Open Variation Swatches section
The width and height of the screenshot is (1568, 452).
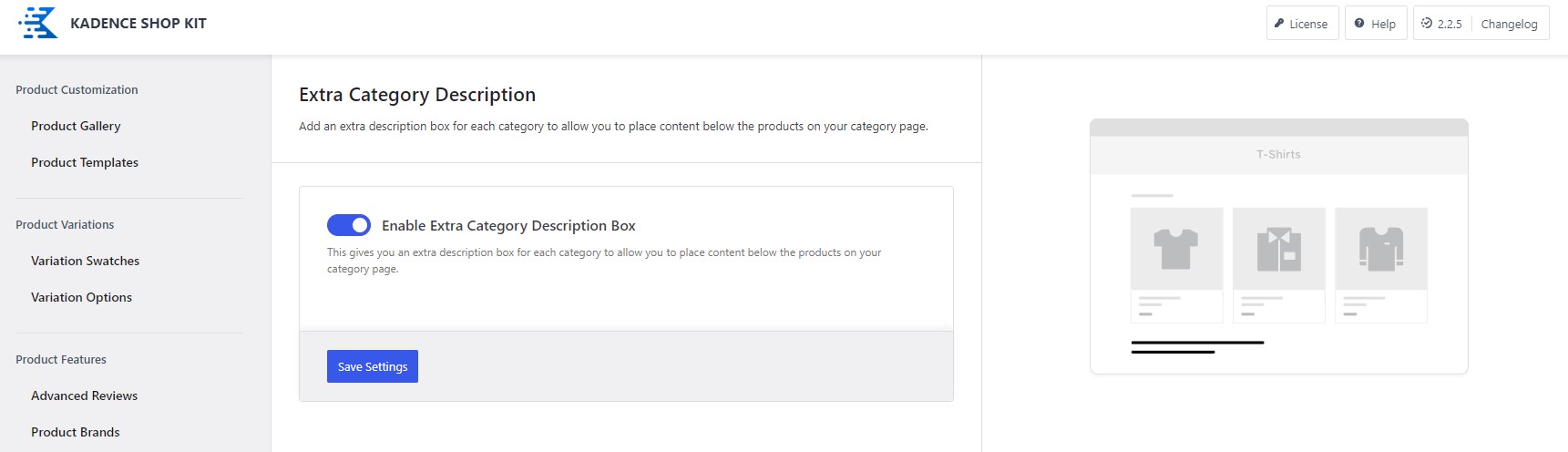(86, 261)
